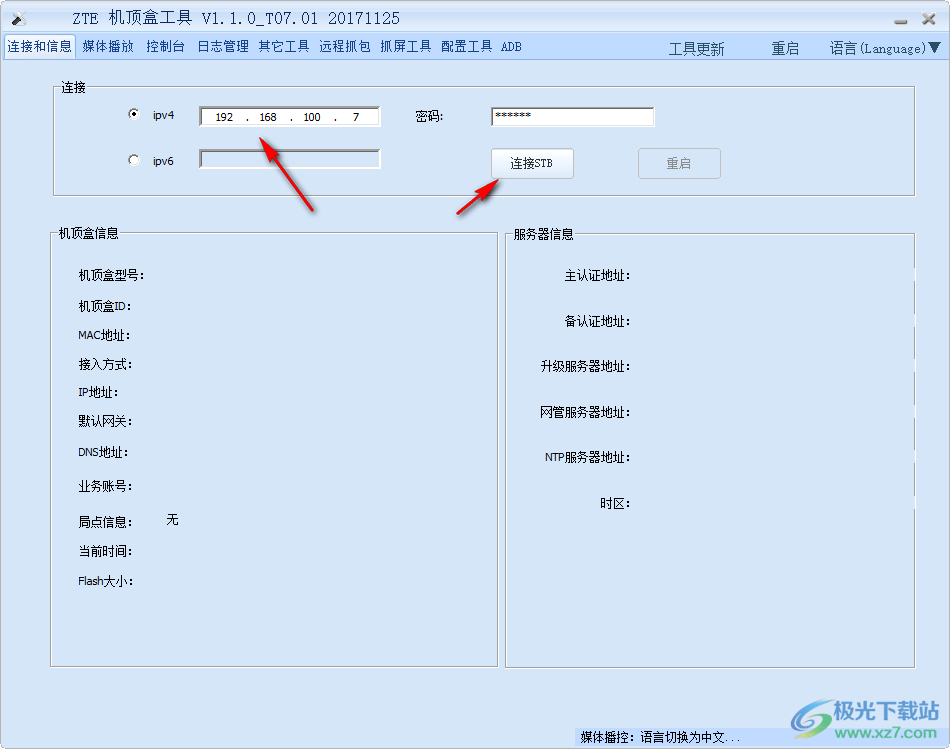Switch to the 其它工具 tab

click(x=284, y=47)
